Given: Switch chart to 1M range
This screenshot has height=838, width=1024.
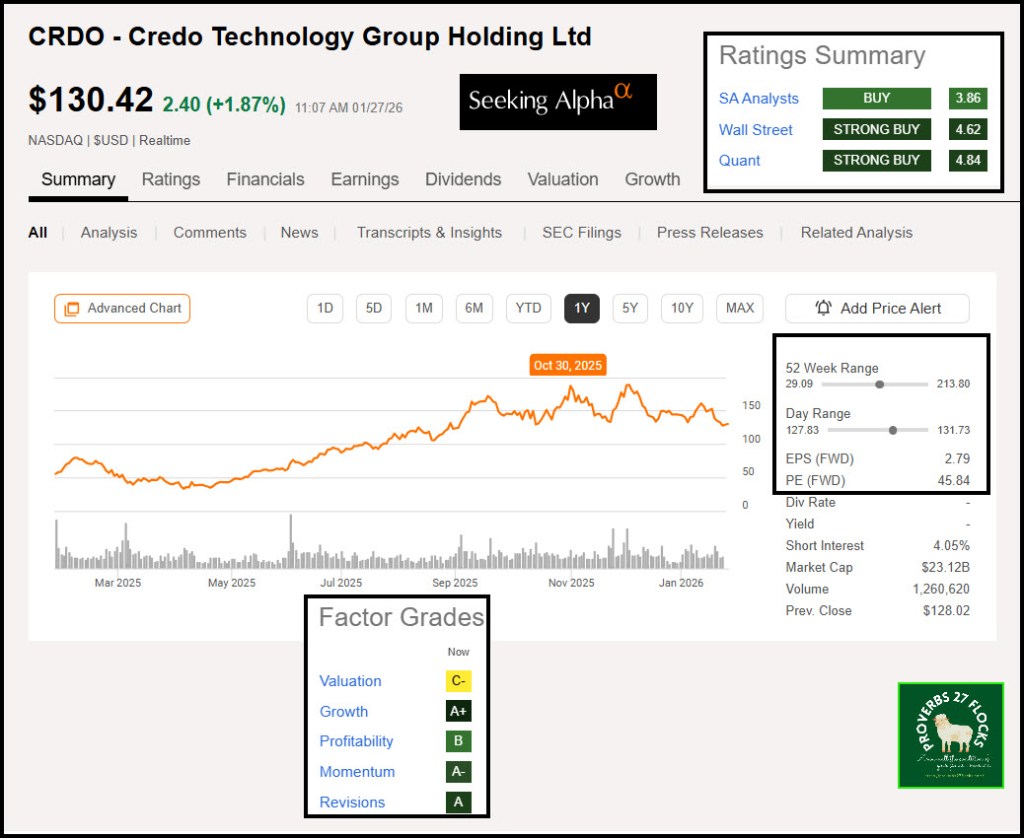Looking at the screenshot, I should pyautogui.click(x=424, y=308).
